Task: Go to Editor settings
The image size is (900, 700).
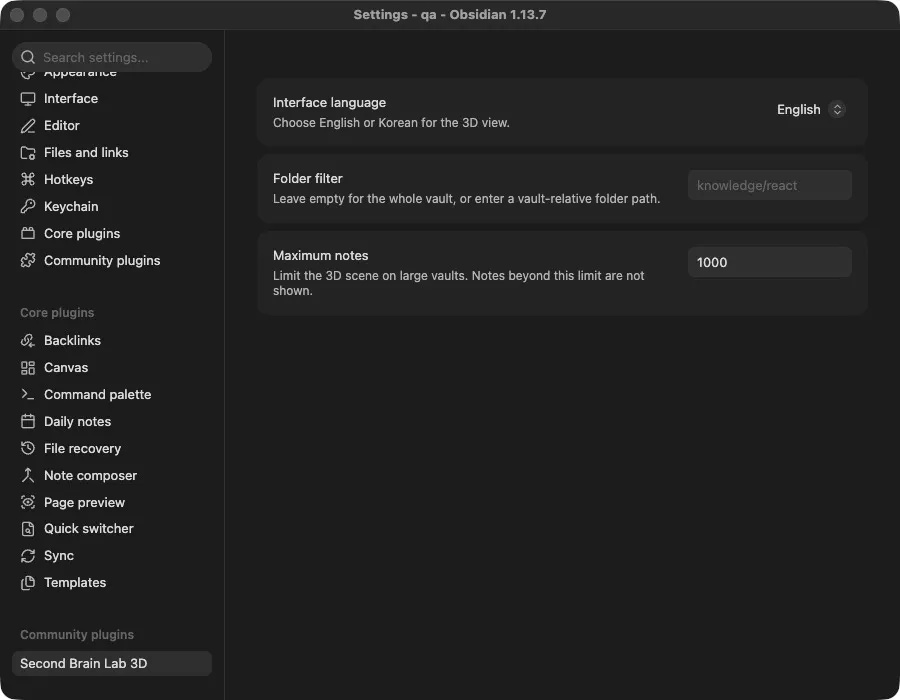Action: coord(112,126)
